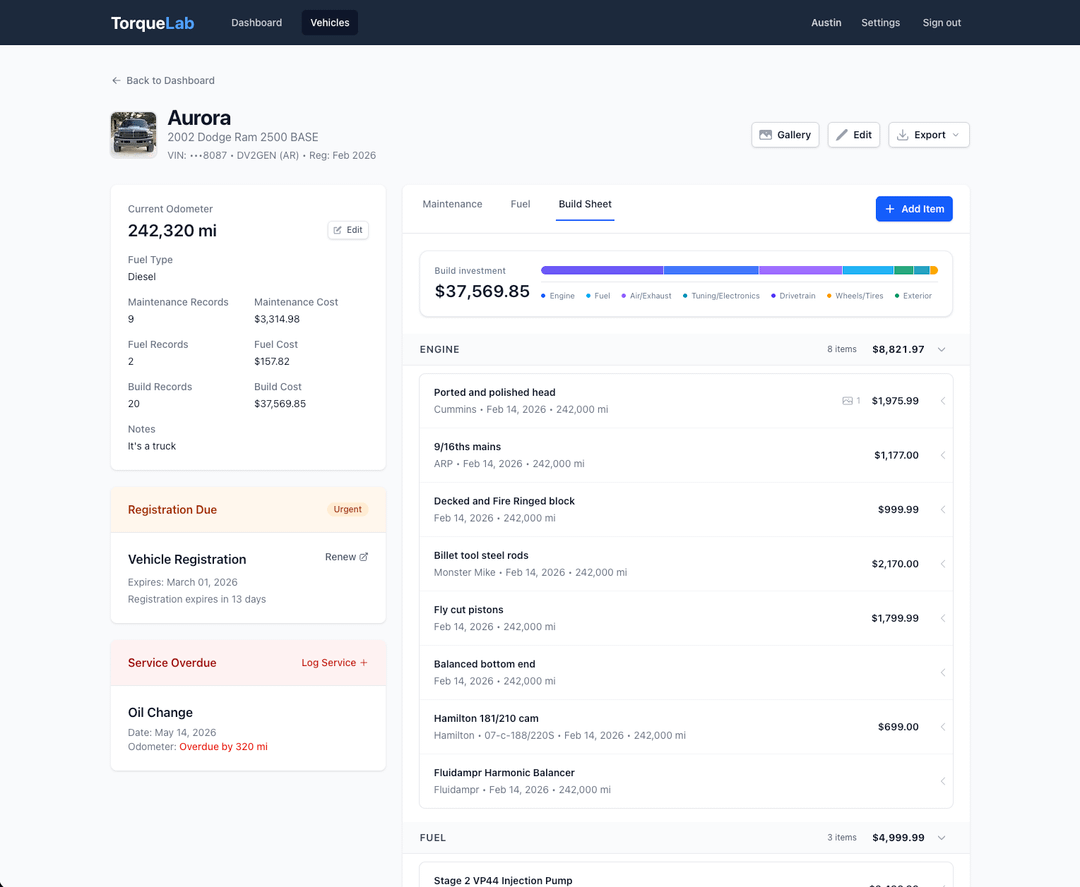1080x887 pixels.
Task: Expand the Fly cut pistons row chevron
Action: point(942,618)
